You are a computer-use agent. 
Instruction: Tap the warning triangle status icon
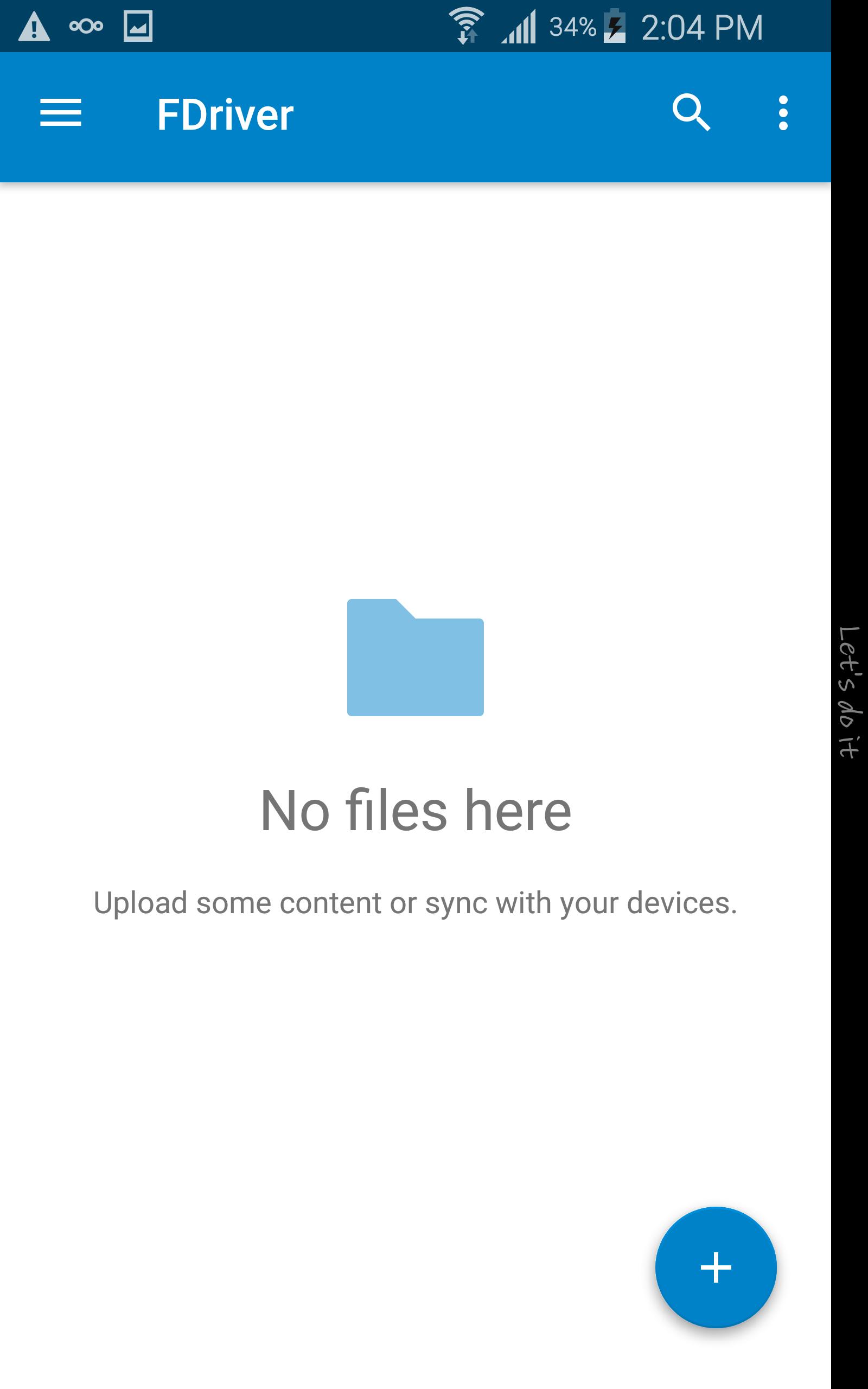34,27
